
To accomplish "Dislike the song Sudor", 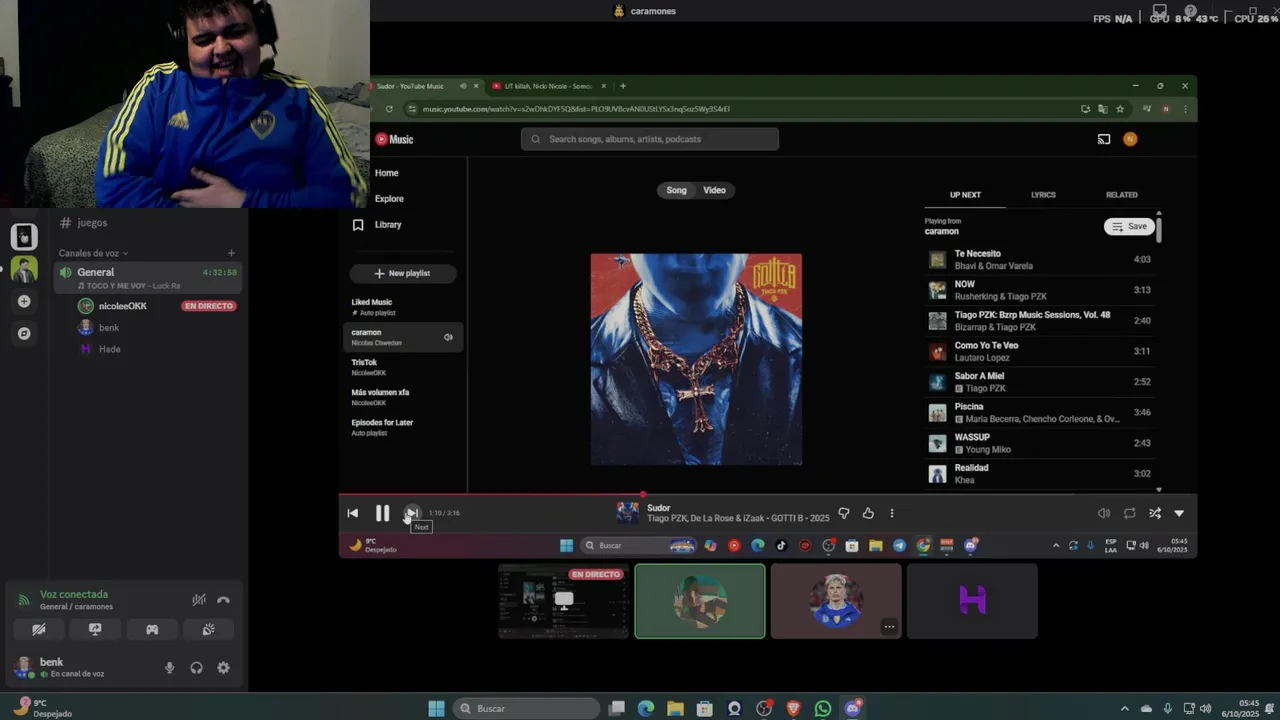I will pyautogui.click(x=843, y=513).
